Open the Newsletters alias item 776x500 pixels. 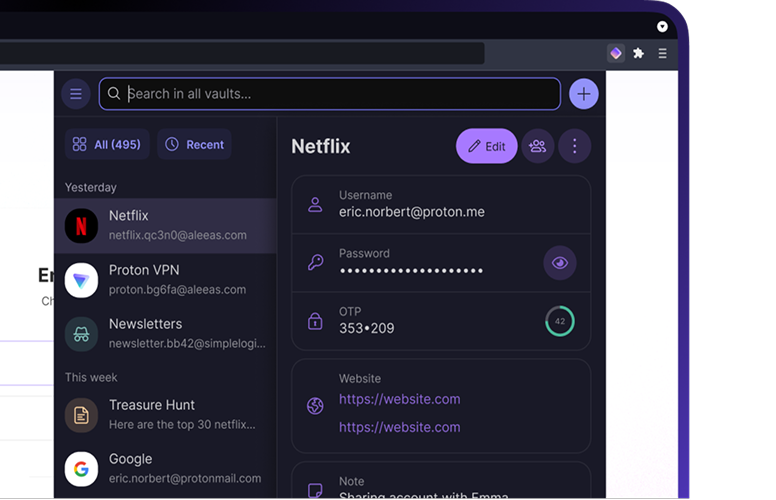(x=165, y=334)
